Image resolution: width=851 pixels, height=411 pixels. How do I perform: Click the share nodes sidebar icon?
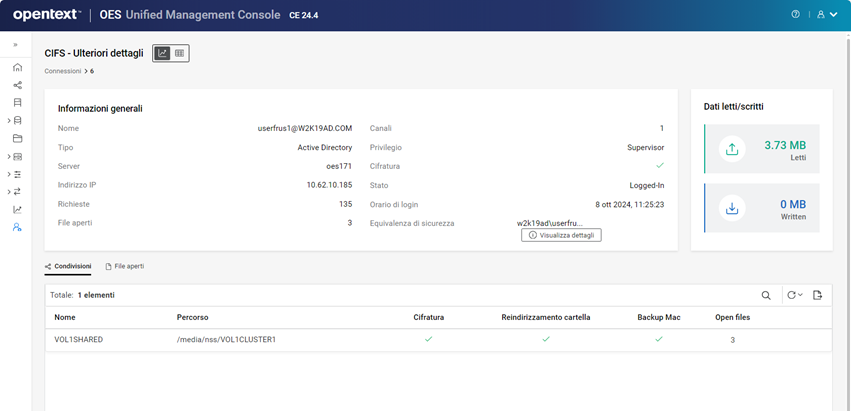17,85
